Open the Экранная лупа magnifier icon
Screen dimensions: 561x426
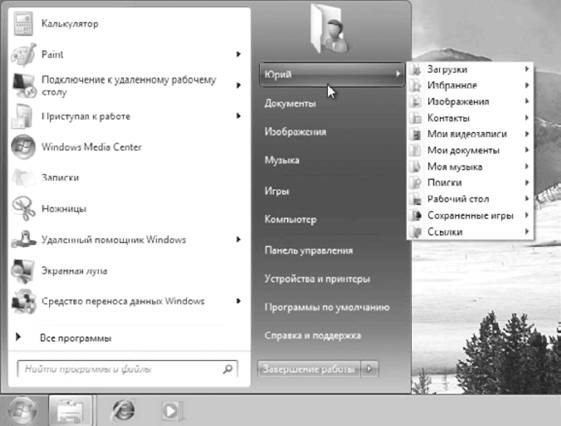click(x=23, y=271)
